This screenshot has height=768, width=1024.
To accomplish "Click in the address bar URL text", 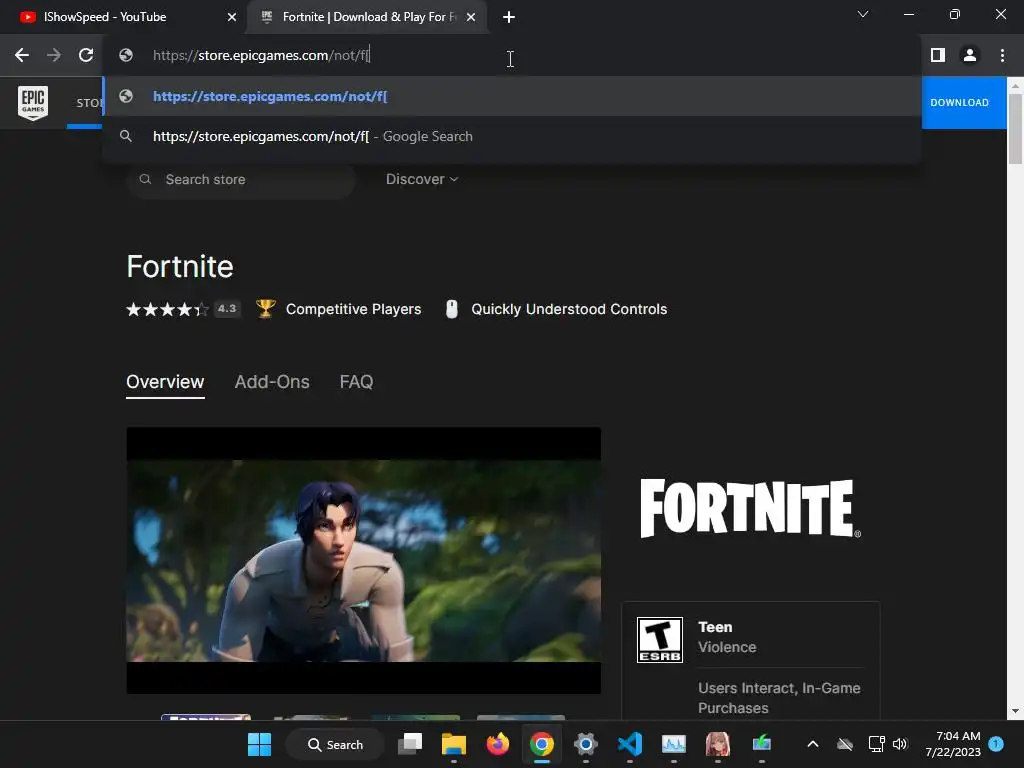I will click(x=261, y=56).
